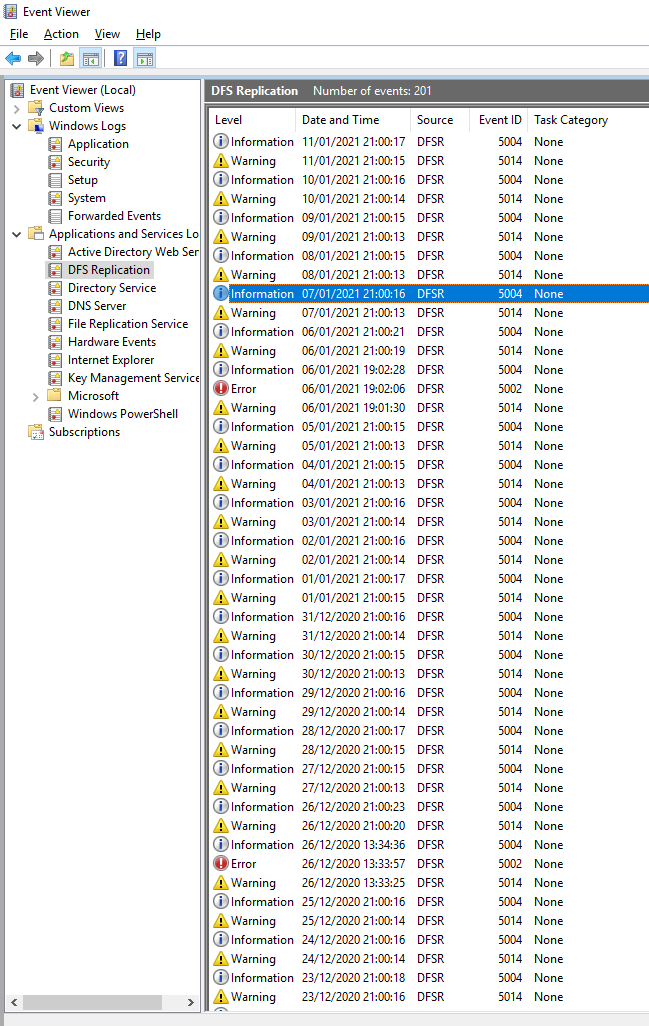Select Key Management Service log
The image size is (649, 1026).
coord(133,378)
